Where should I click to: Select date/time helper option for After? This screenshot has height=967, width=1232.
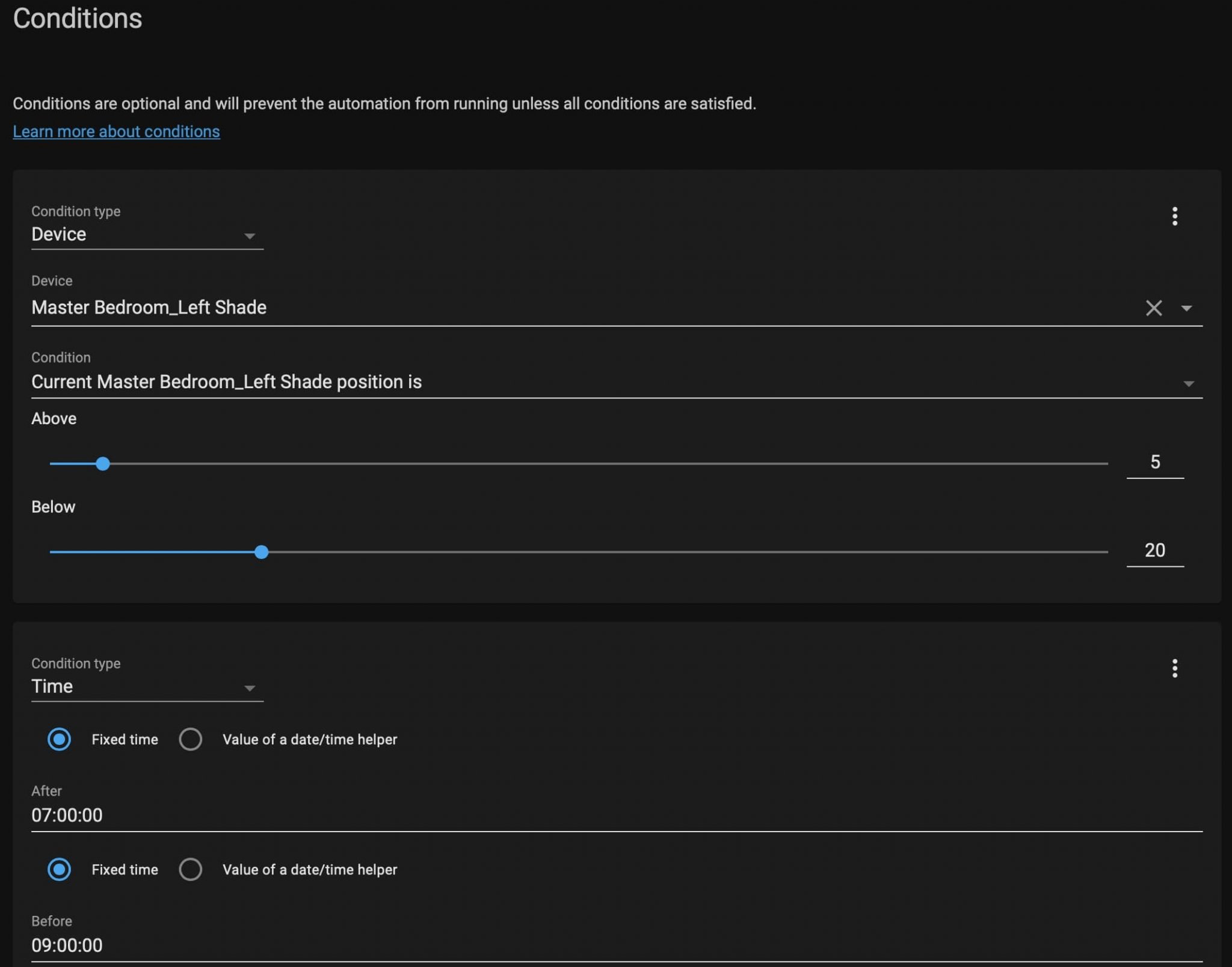point(190,739)
